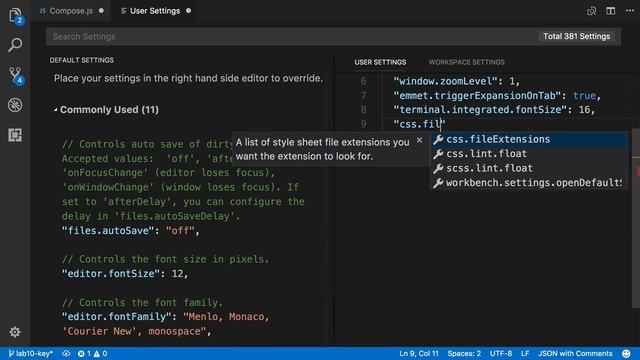The width and height of the screenshot is (640, 360).
Task: Collapse the Commonly Used (11) section
Action: click(56, 110)
